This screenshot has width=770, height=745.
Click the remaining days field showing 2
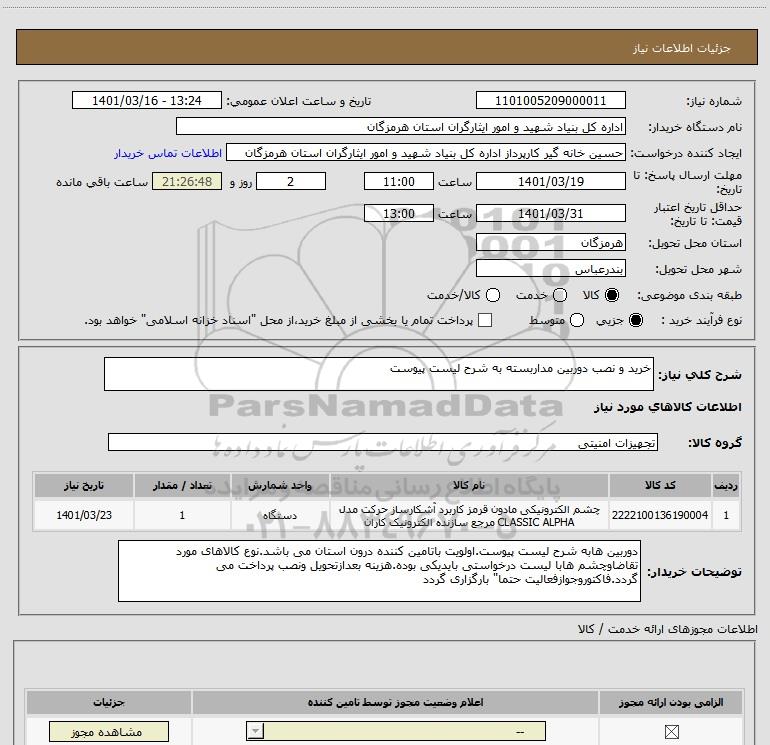(291, 181)
